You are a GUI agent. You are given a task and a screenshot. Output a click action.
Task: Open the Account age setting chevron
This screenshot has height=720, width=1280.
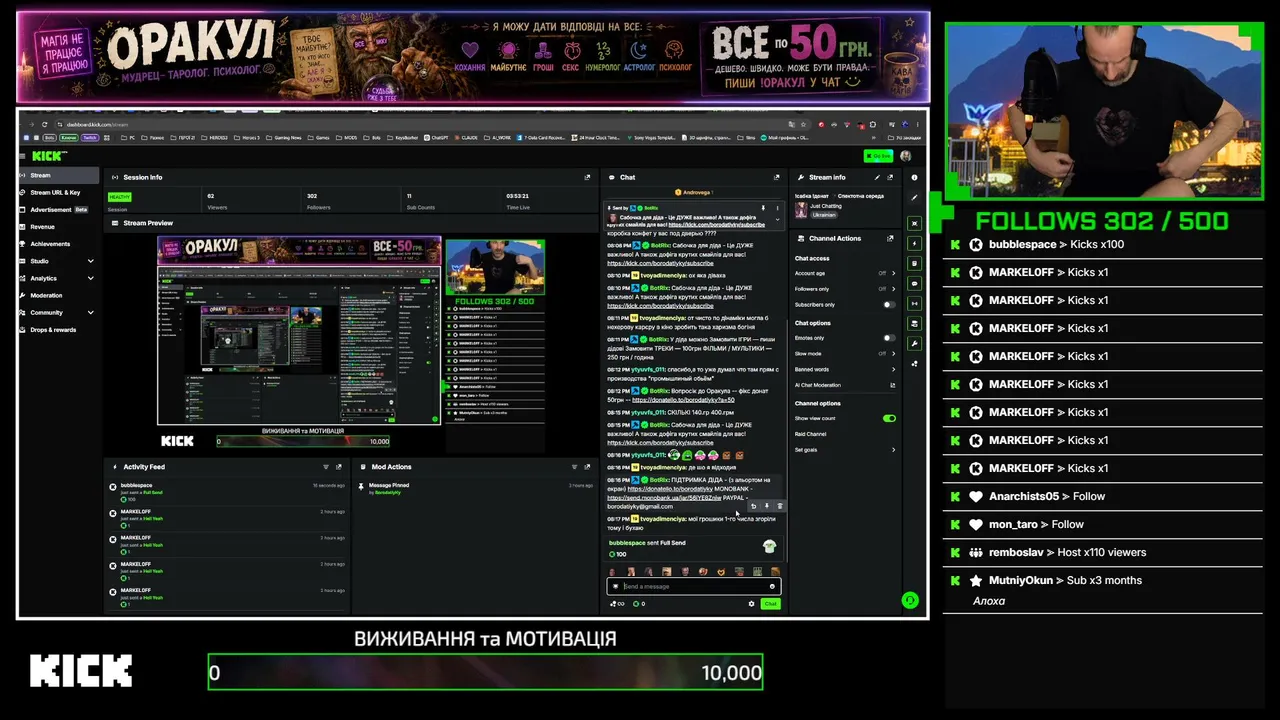[893, 273]
